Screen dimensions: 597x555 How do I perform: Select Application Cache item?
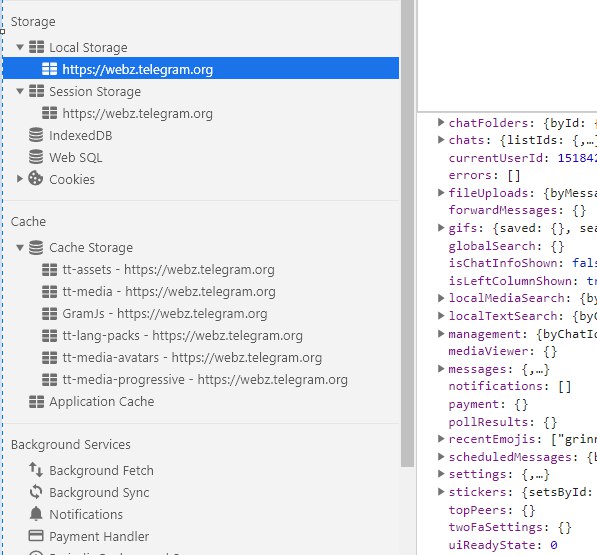[x=101, y=402]
